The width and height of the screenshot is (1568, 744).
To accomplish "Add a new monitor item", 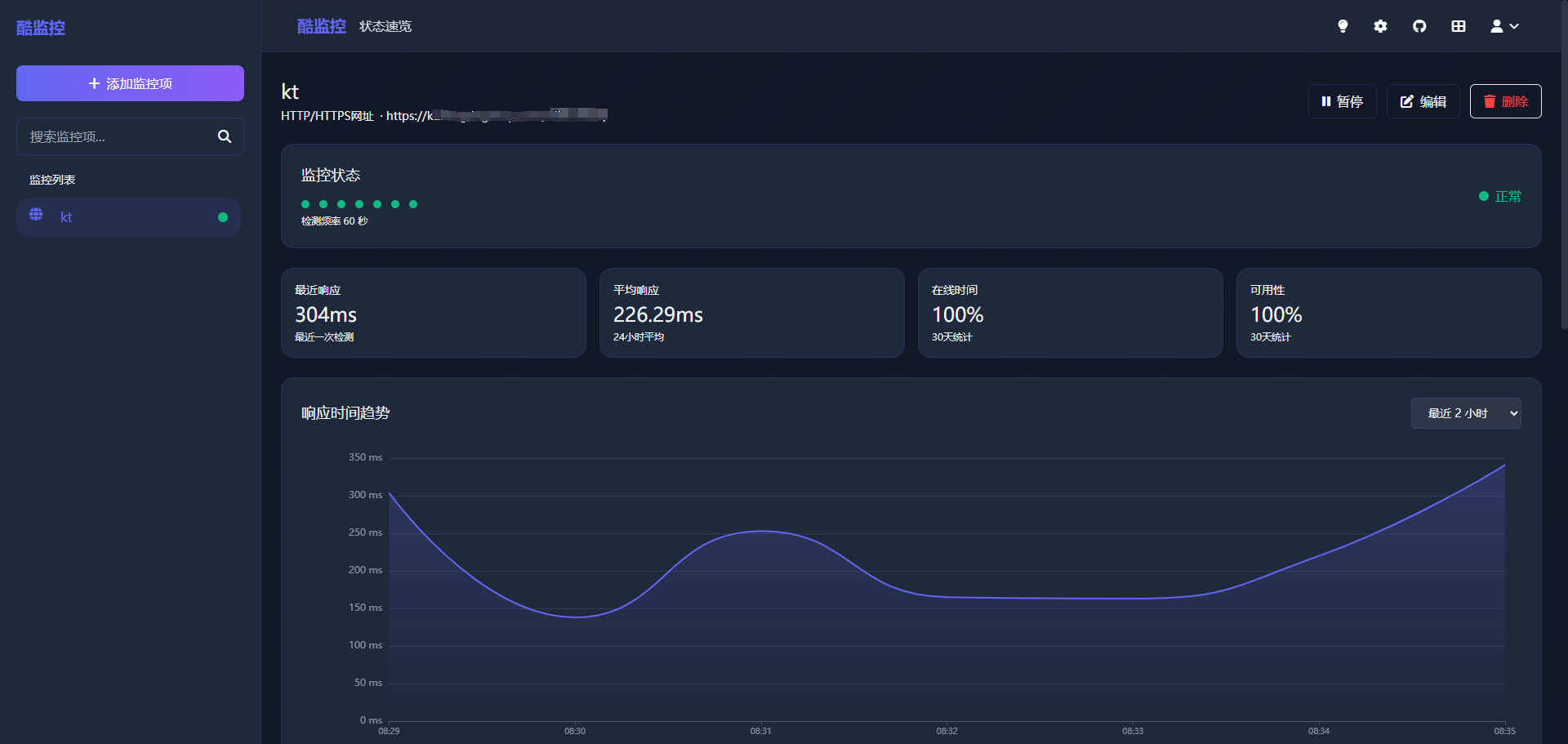I will point(130,83).
